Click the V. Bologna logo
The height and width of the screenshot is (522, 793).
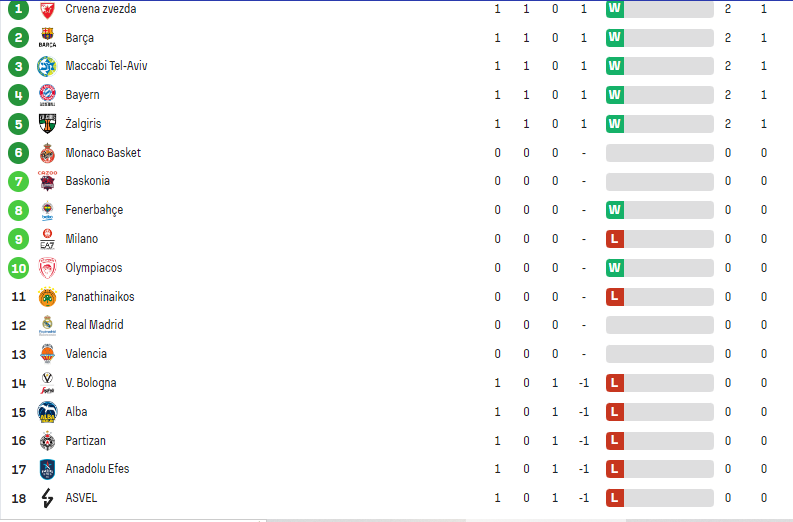[47, 383]
